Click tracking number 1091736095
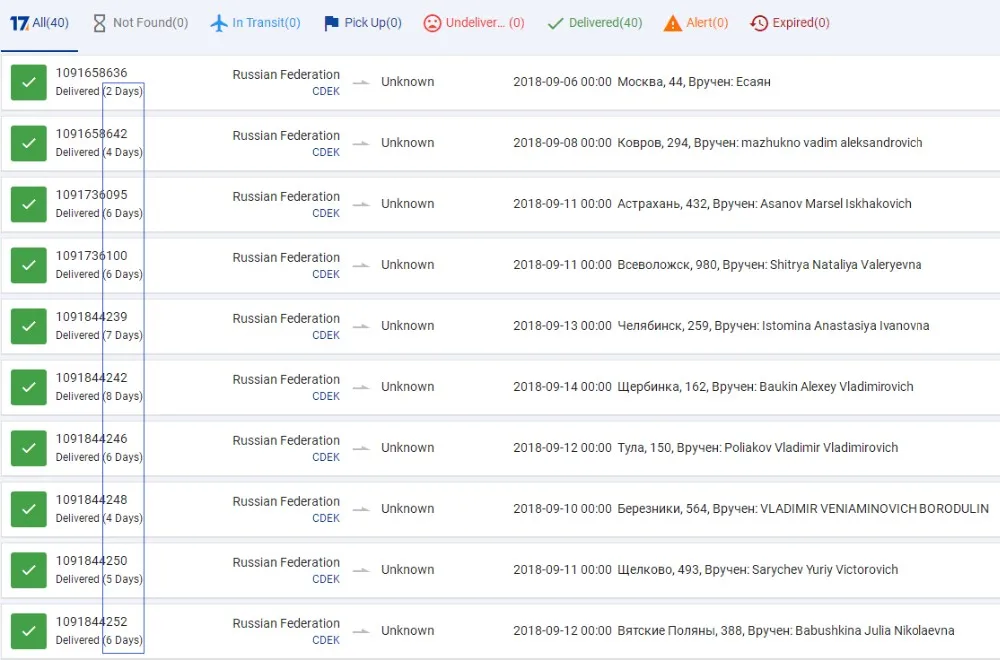Viewport: 1000px width, 660px height. pos(91,194)
